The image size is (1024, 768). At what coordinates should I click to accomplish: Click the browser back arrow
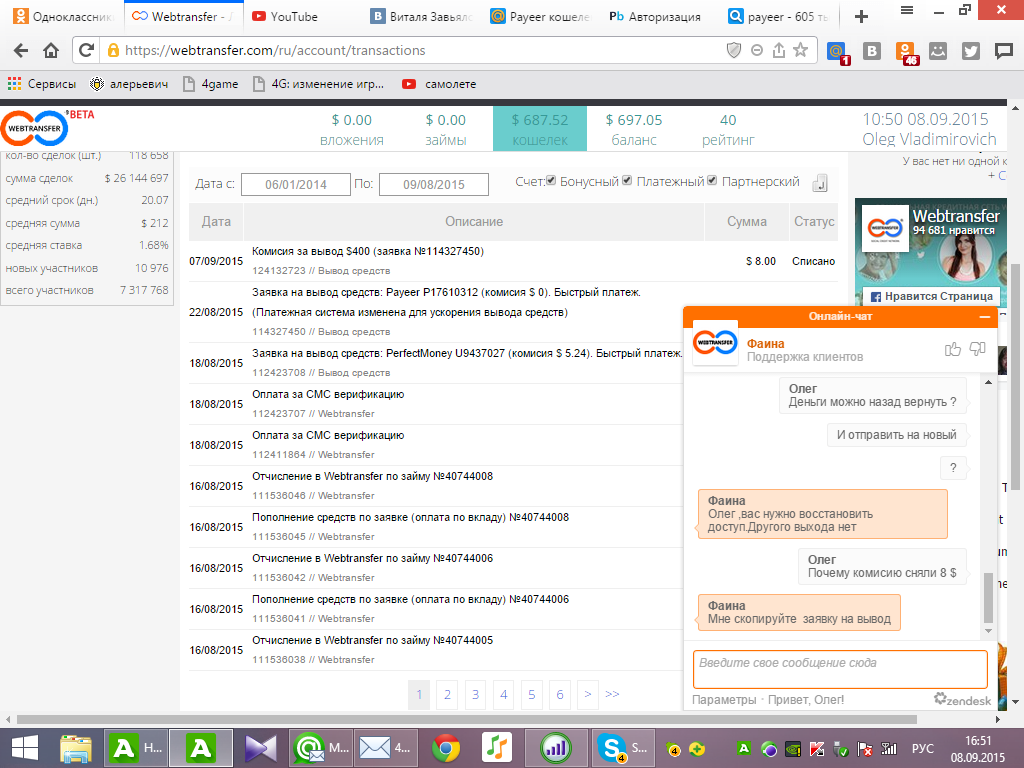pyautogui.click(x=21, y=50)
